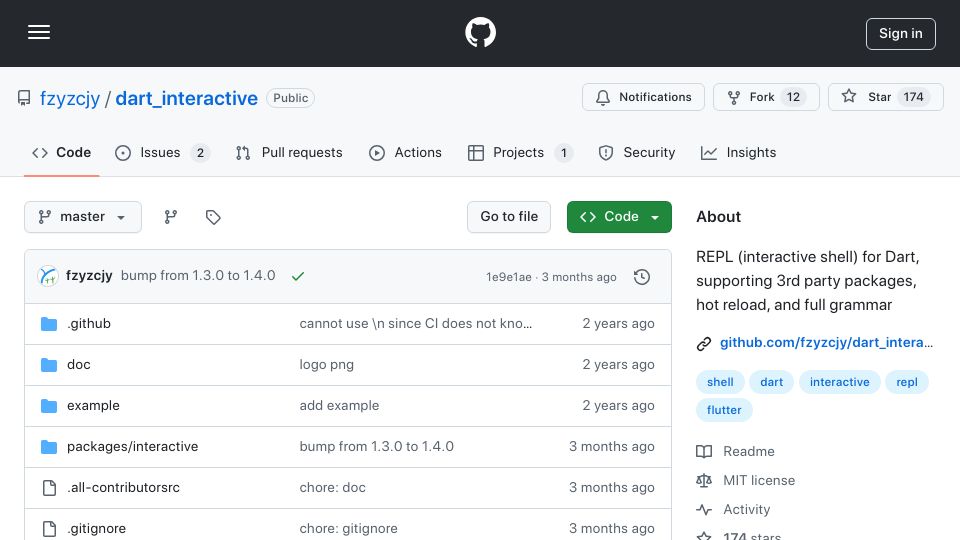Click the Sign in button
The width and height of the screenshot is (960, 540).
click(x=901, y=34)
